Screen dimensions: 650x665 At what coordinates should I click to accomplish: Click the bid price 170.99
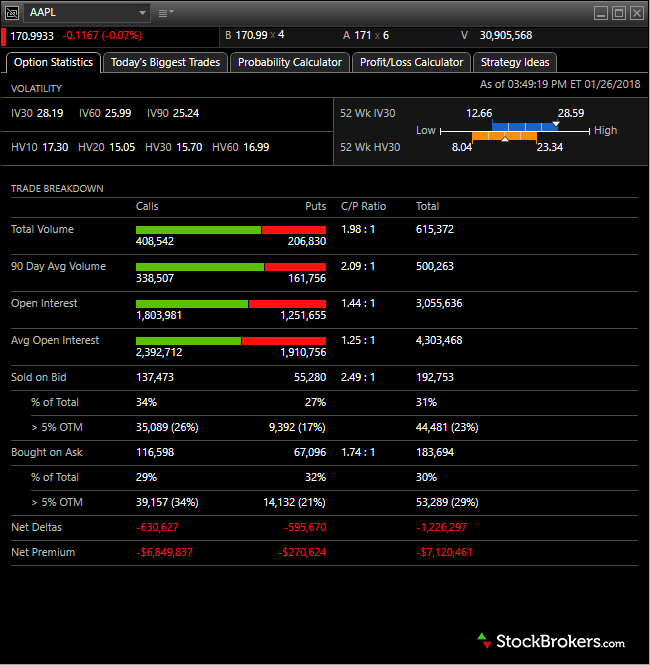(251, 35)
